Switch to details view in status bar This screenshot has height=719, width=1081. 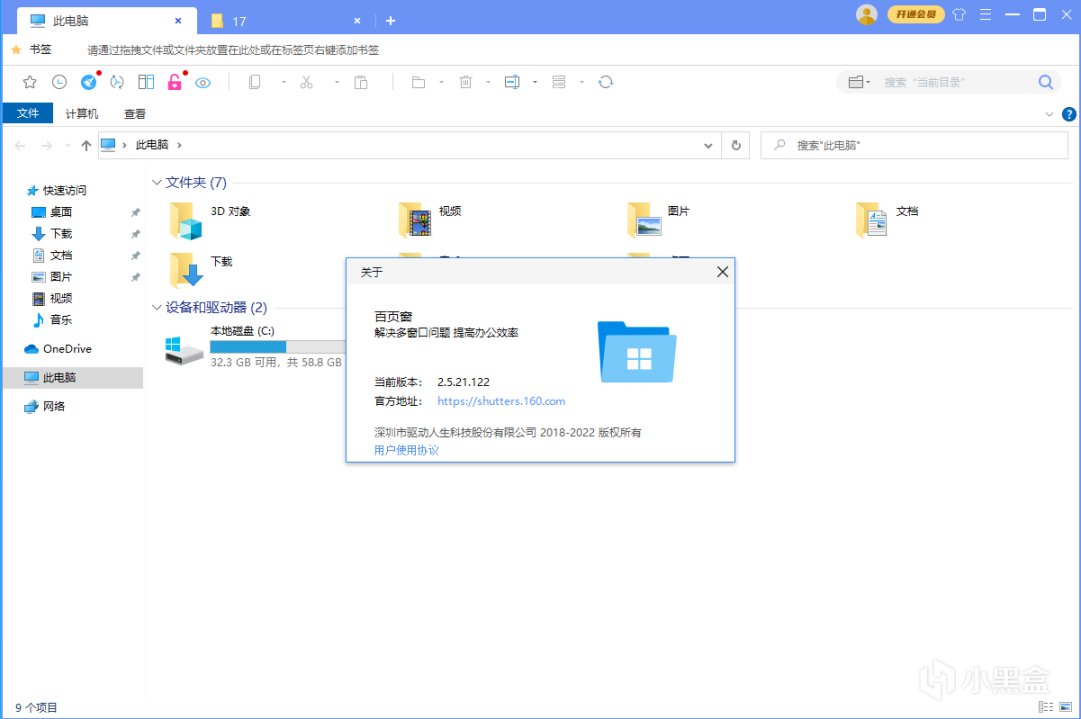coord(1045,707)
